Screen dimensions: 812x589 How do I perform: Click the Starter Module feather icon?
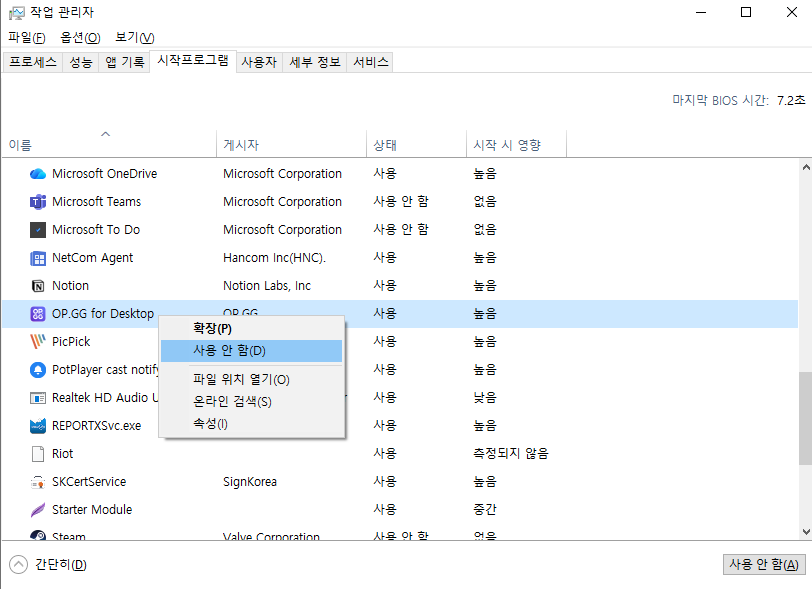pyautogui.click(x=38, y=509)
